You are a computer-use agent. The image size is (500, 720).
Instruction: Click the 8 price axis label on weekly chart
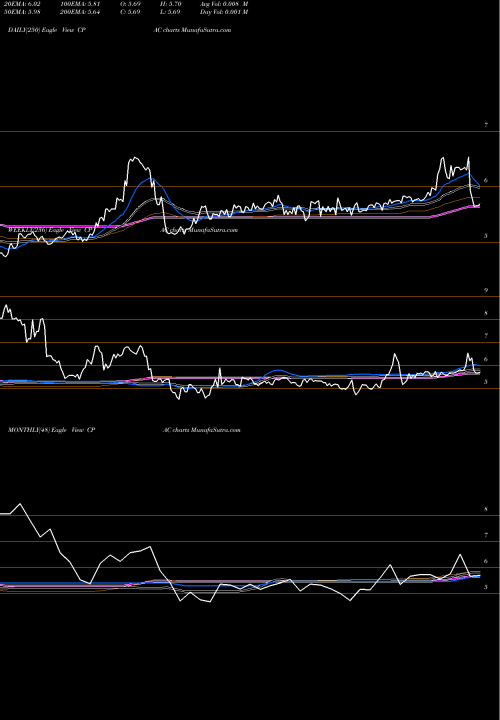[x=486, y=313]
